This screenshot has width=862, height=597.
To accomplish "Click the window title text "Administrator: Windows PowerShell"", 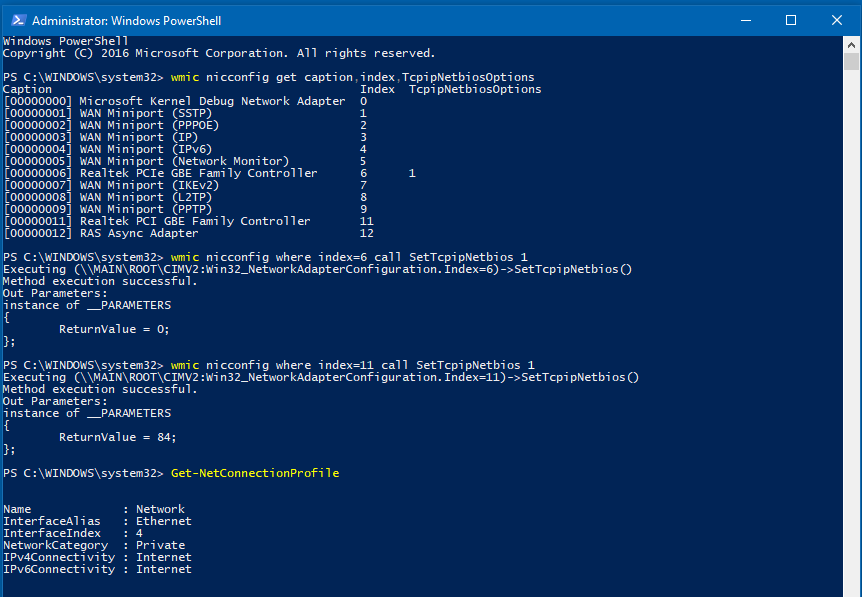I will click(x=127, y=20).
